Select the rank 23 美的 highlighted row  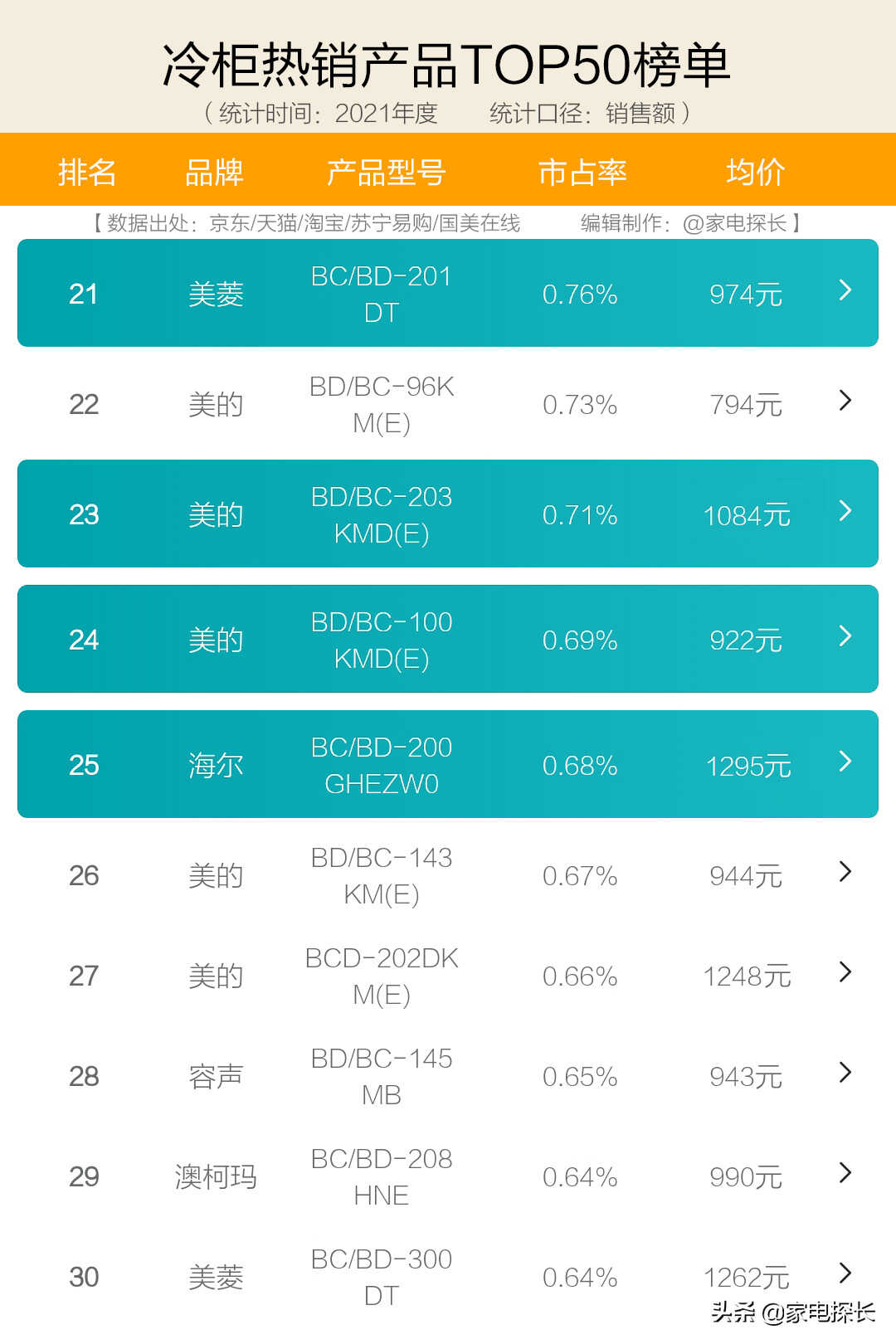pos(448,514)
